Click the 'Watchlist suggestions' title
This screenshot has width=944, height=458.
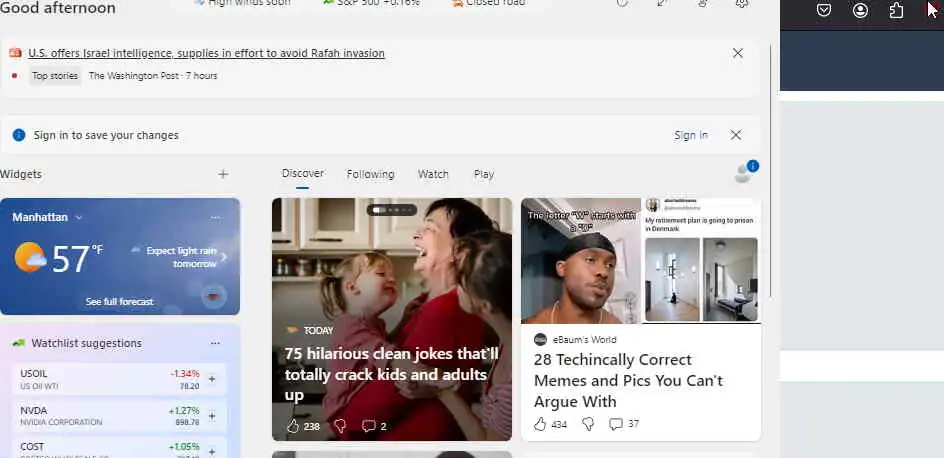pos(87,343)
